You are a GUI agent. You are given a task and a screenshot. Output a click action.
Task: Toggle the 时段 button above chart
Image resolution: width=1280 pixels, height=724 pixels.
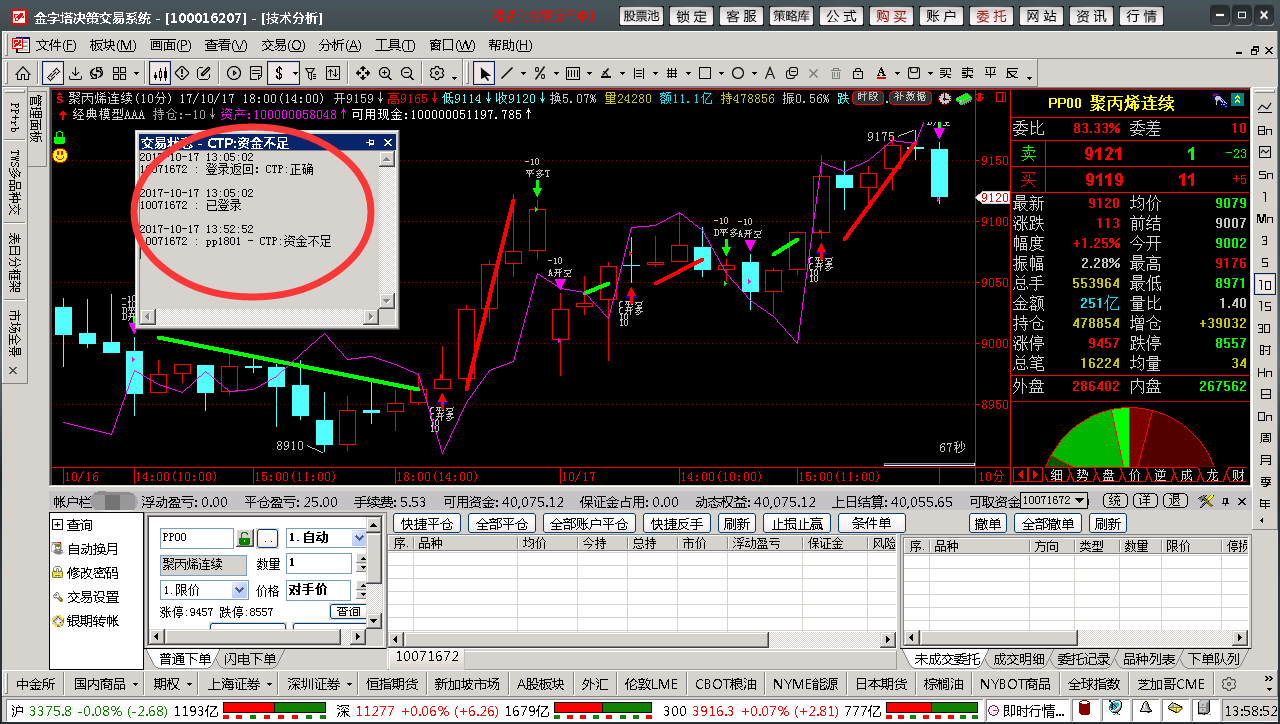(870, 97)
